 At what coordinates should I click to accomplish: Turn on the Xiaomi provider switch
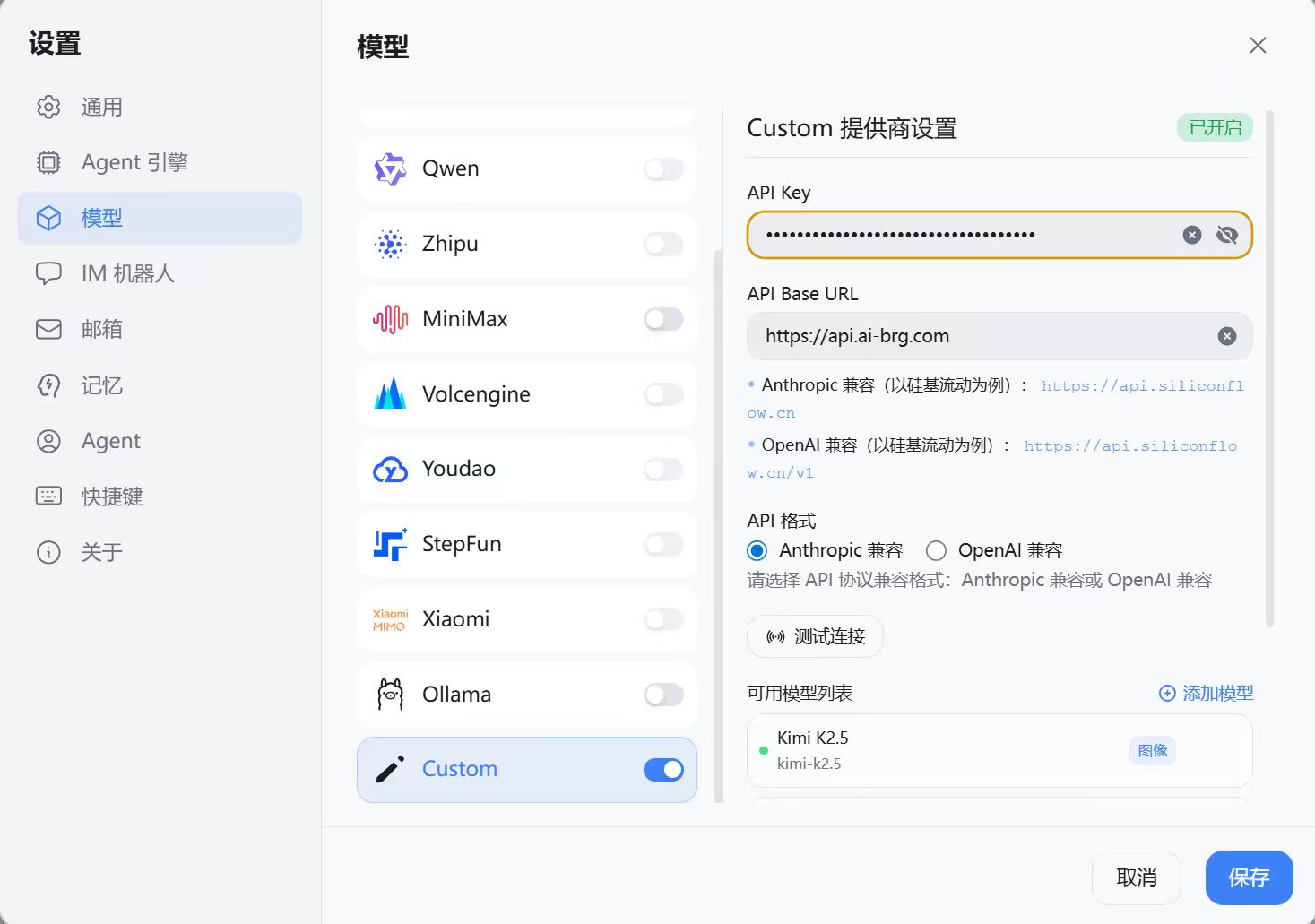663,619
